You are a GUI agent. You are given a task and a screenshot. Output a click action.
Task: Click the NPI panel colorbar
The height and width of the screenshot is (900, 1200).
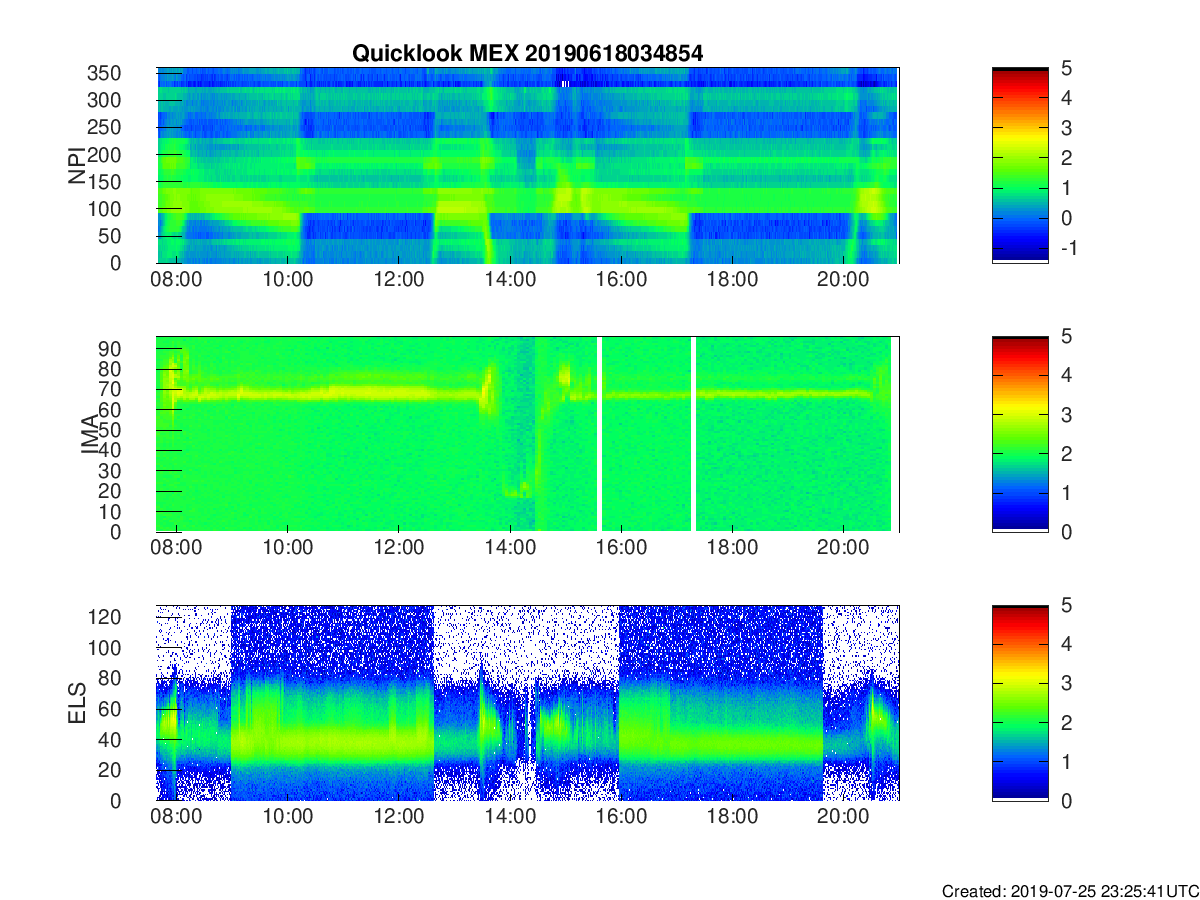[1020, 165]
